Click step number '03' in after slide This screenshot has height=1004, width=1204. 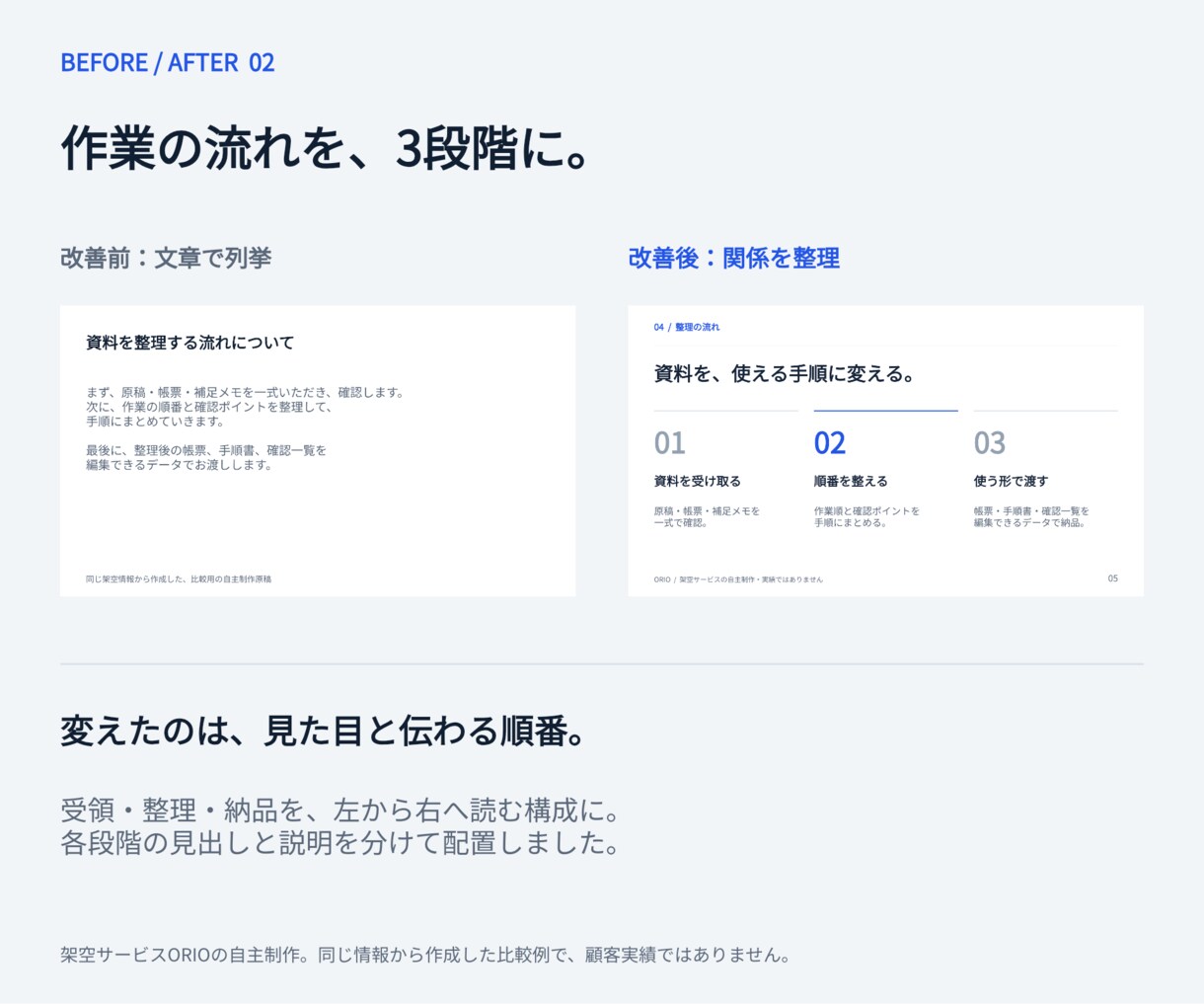pyautogui.click(x=990, y=443)
